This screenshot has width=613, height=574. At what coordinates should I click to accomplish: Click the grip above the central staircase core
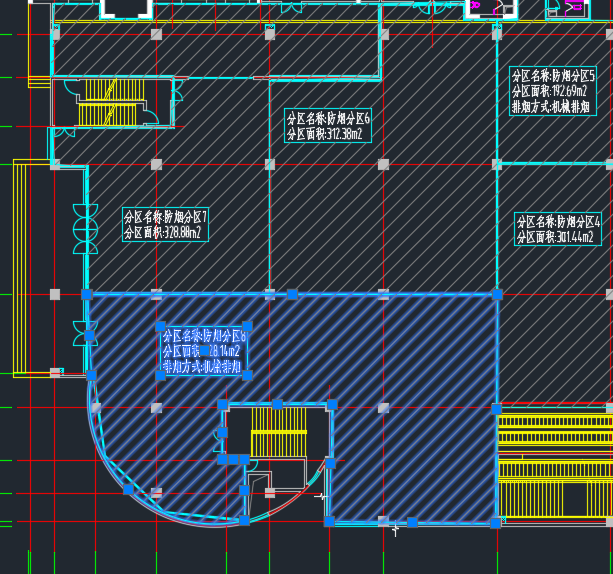[x=278, y=403]
